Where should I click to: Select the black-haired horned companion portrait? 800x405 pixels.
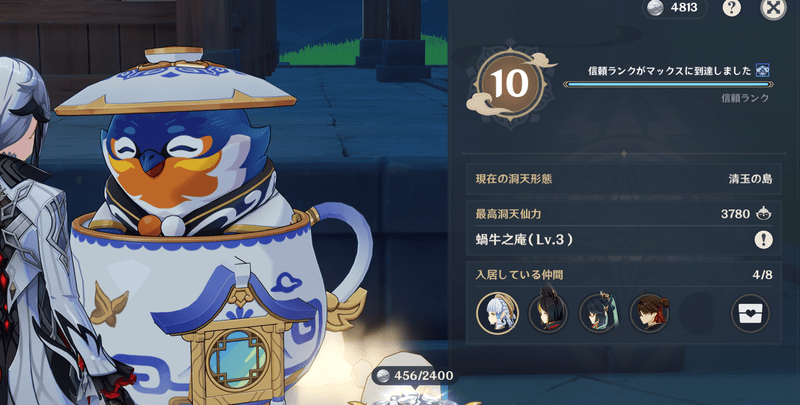(x=548, y=313)
